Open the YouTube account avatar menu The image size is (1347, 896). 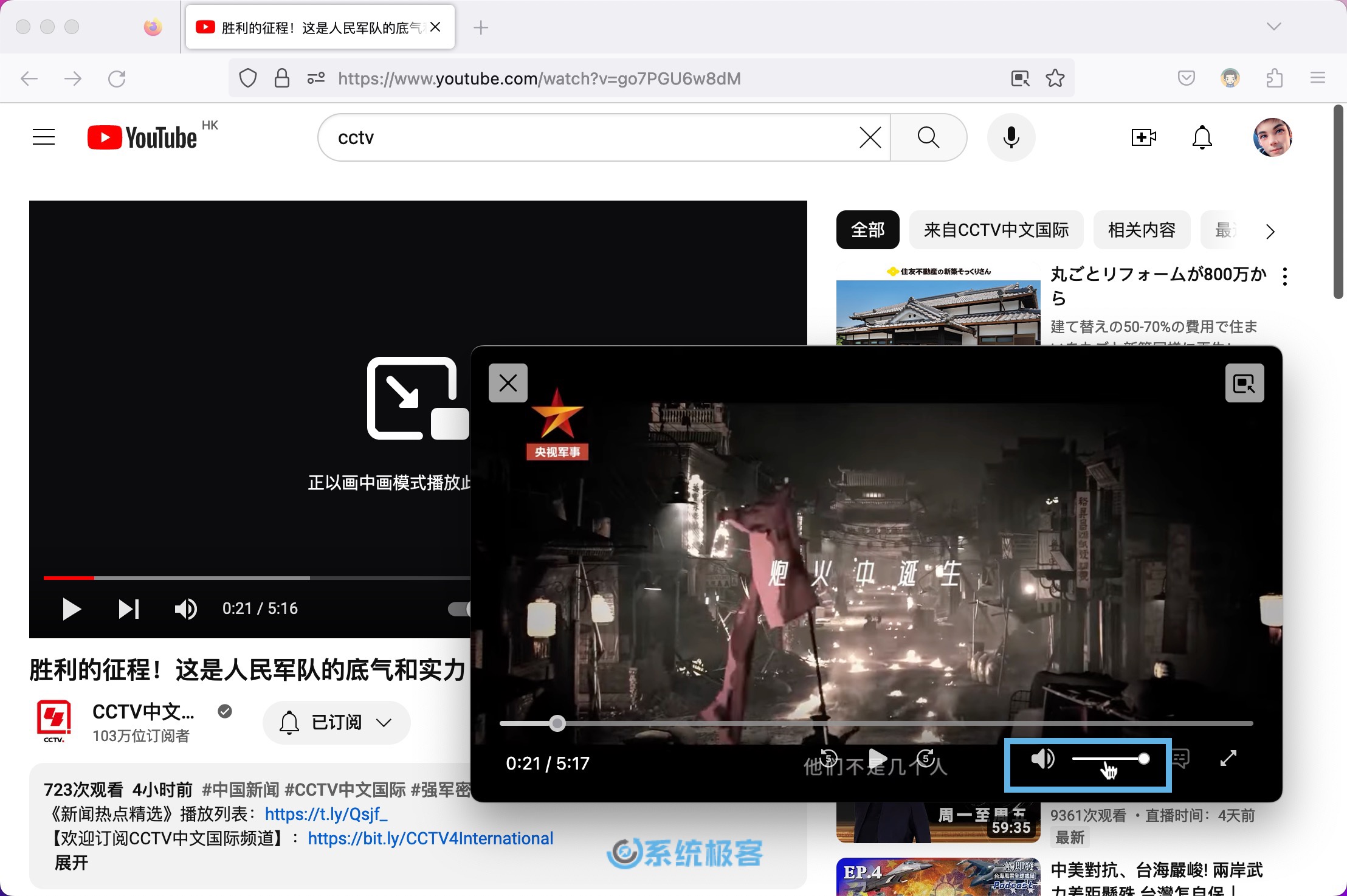click(x=1272, y=137)
